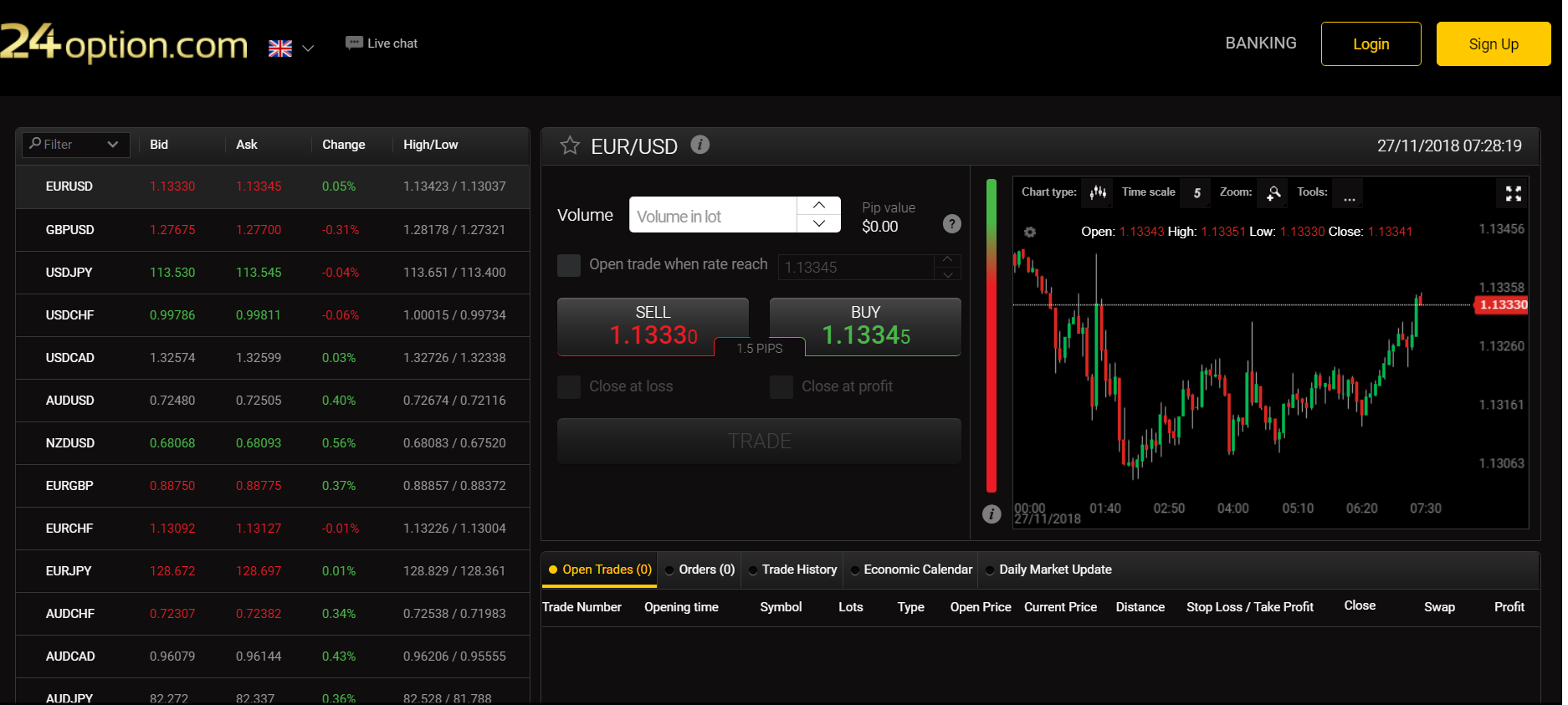
Task: Select USDCAD in the asset list
Action: point(273,358)
